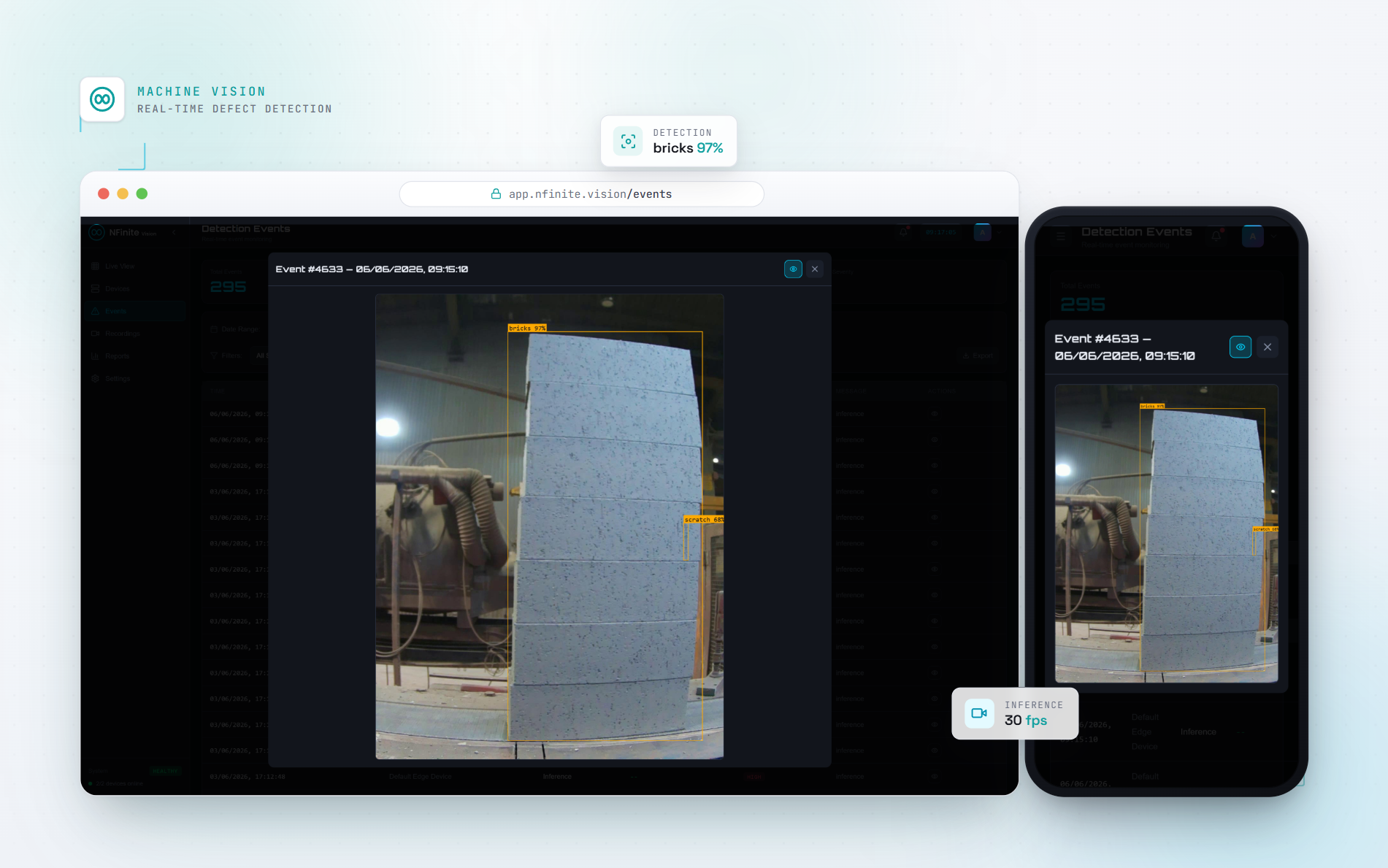Click the padlock icon in address bar

click(496, 194)
